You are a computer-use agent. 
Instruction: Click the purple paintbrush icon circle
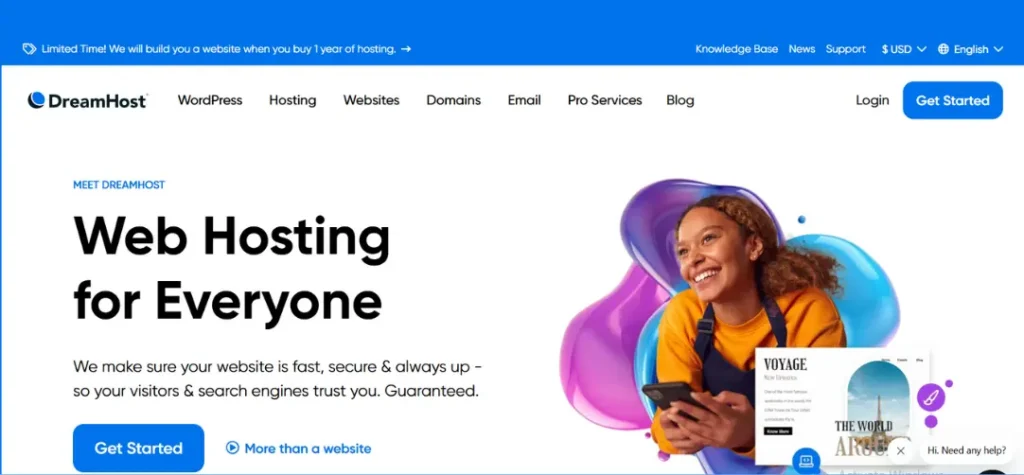(931, 397)
